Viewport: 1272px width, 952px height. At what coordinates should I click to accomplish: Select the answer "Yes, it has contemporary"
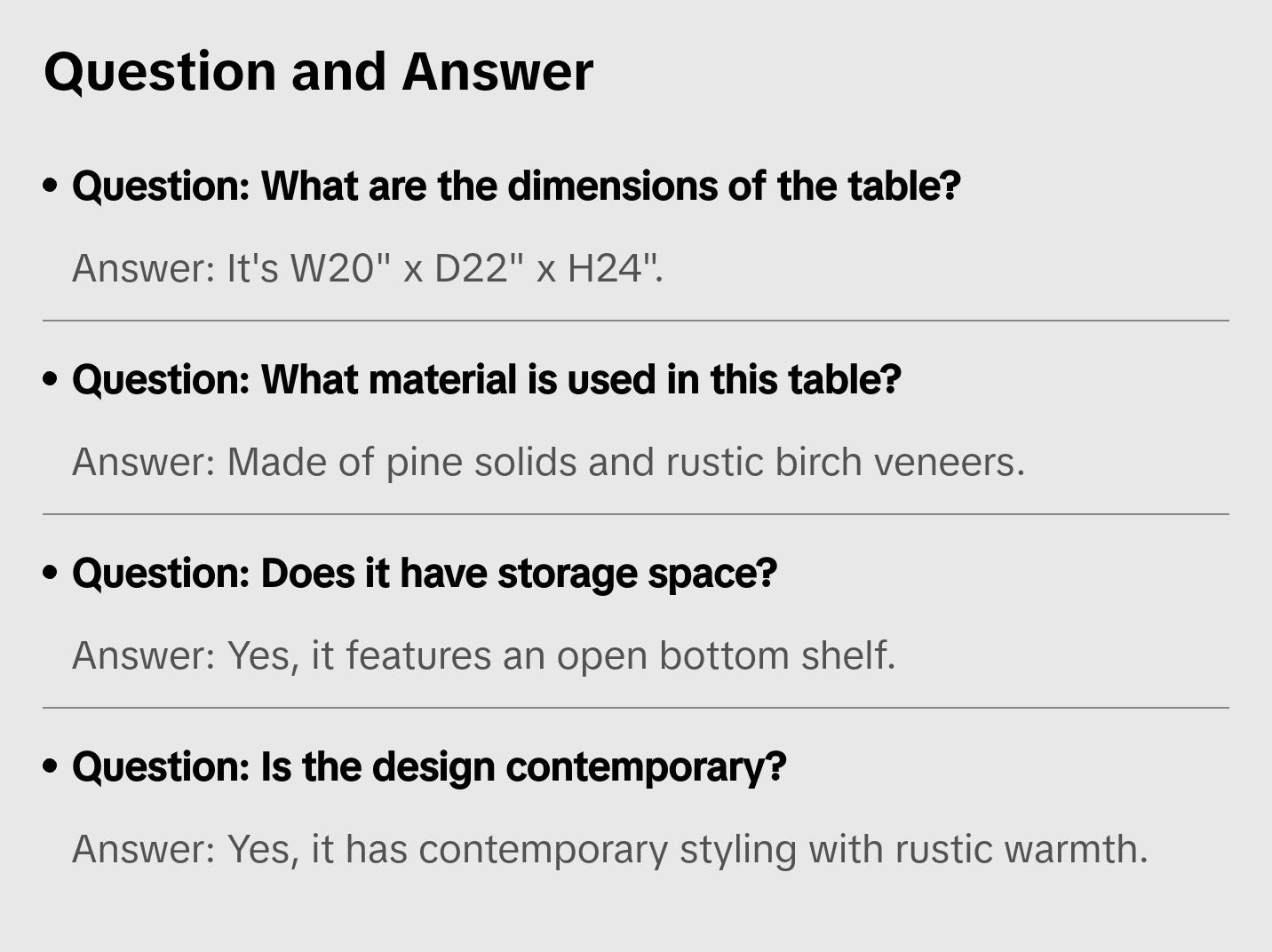[609, 849]
